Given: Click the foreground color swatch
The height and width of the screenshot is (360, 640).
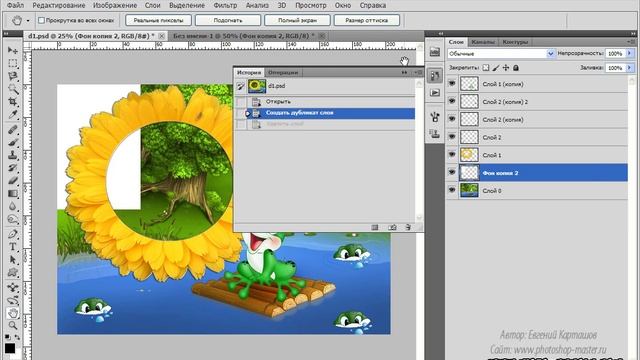Looking at the screenshot, I should pos(10,348).
